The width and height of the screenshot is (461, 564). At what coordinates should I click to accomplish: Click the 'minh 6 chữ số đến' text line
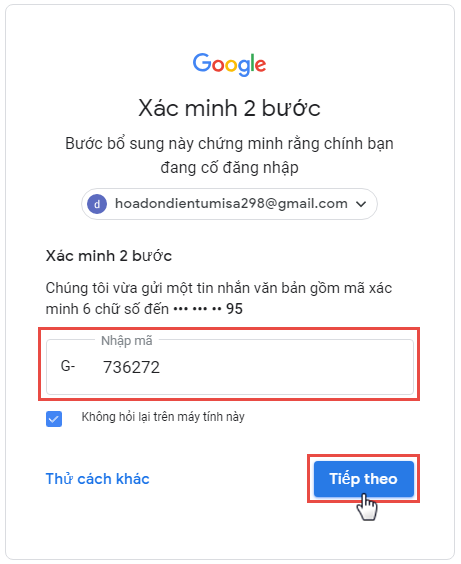coord(107,309)
